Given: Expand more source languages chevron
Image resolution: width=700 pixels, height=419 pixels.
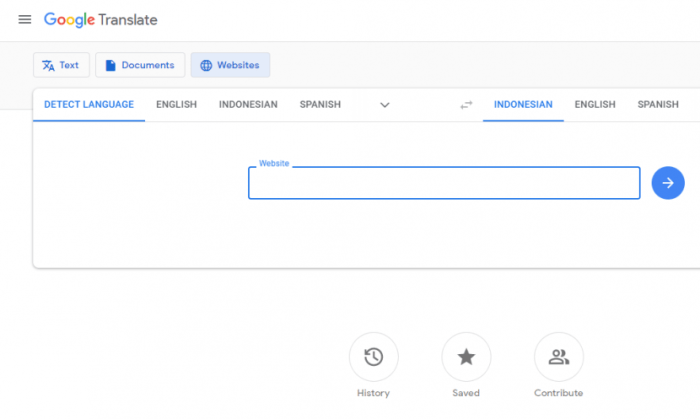Looking at the screenshot, I should (384, 105).
